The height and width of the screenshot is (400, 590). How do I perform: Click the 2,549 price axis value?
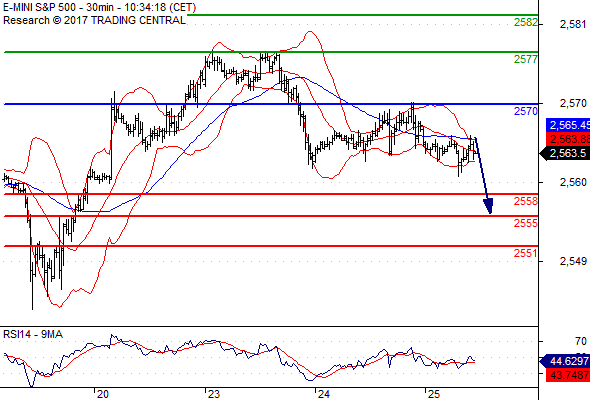[x=573, y=261]
